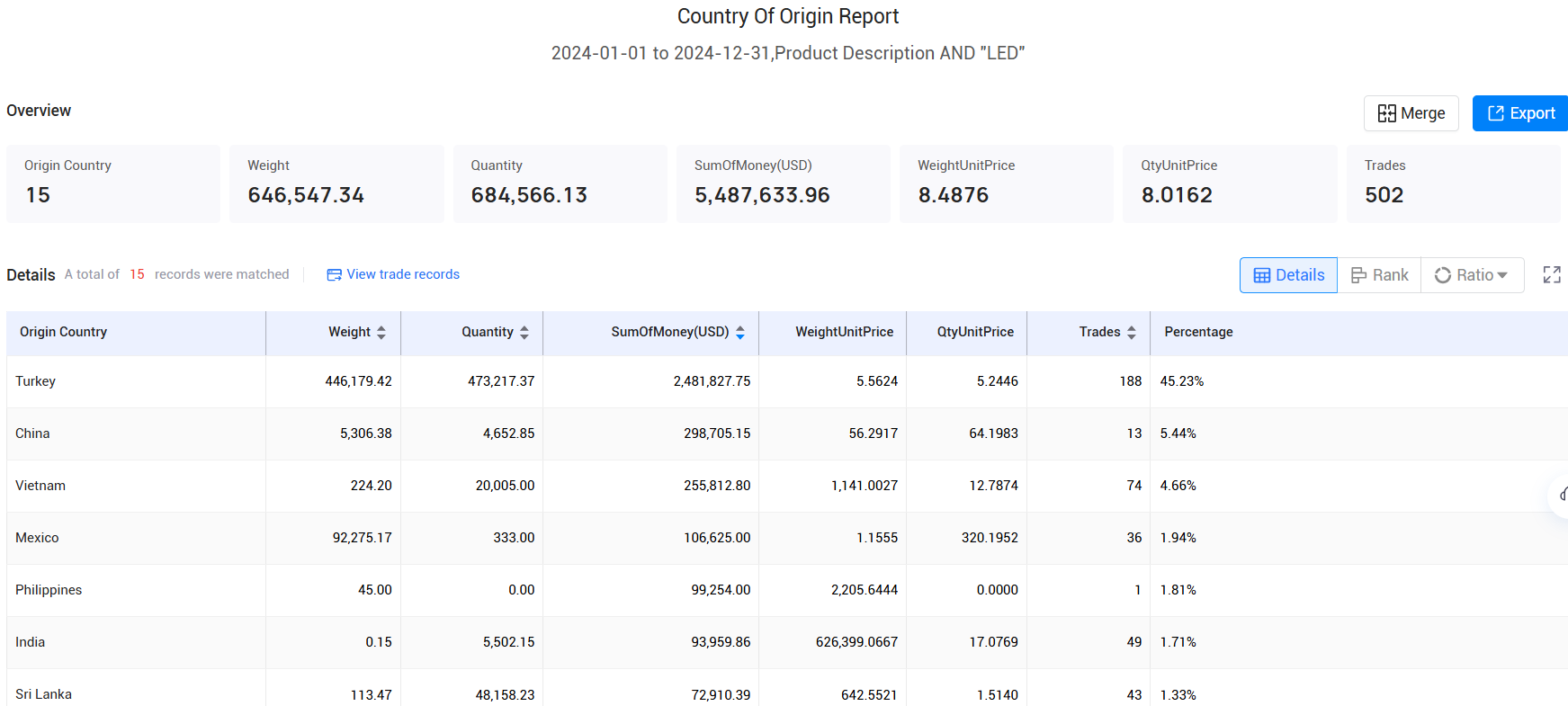Screen dimensions: 1568x706
Task: Open the Ratio dropdown
Action: coord(1472,275)
